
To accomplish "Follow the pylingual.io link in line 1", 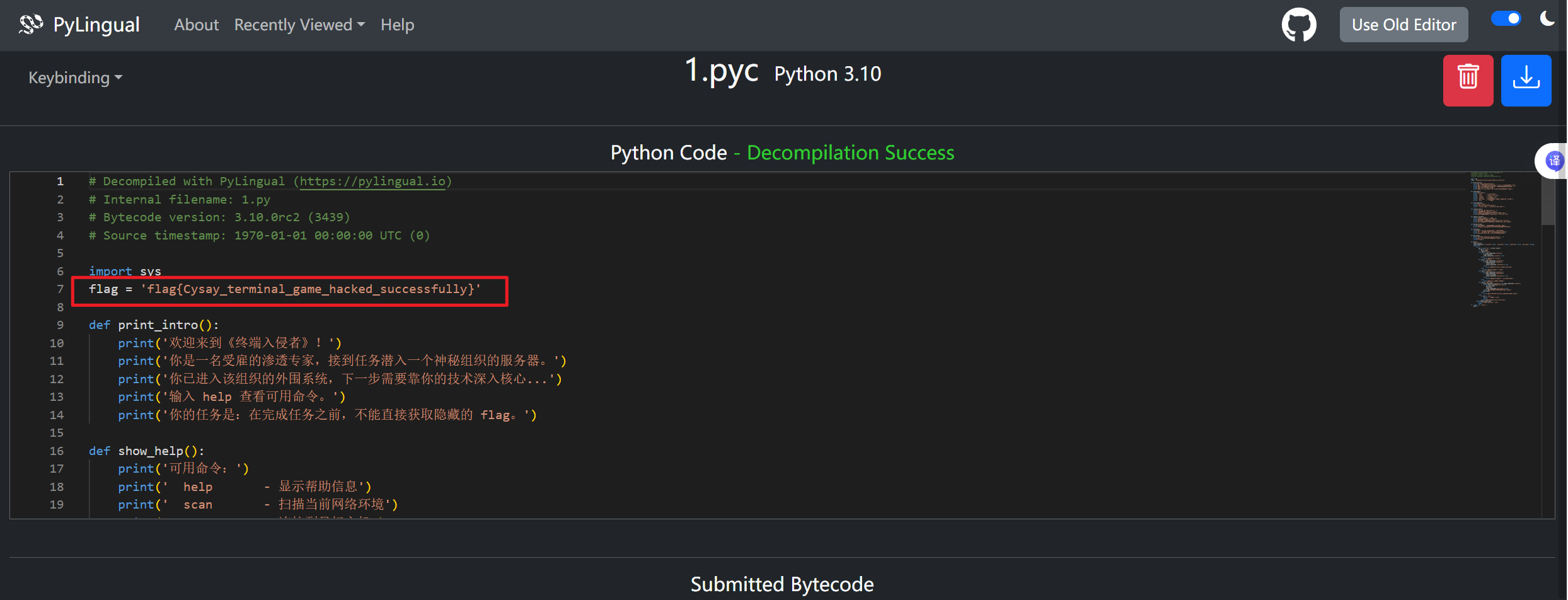I will click(372, 182).
